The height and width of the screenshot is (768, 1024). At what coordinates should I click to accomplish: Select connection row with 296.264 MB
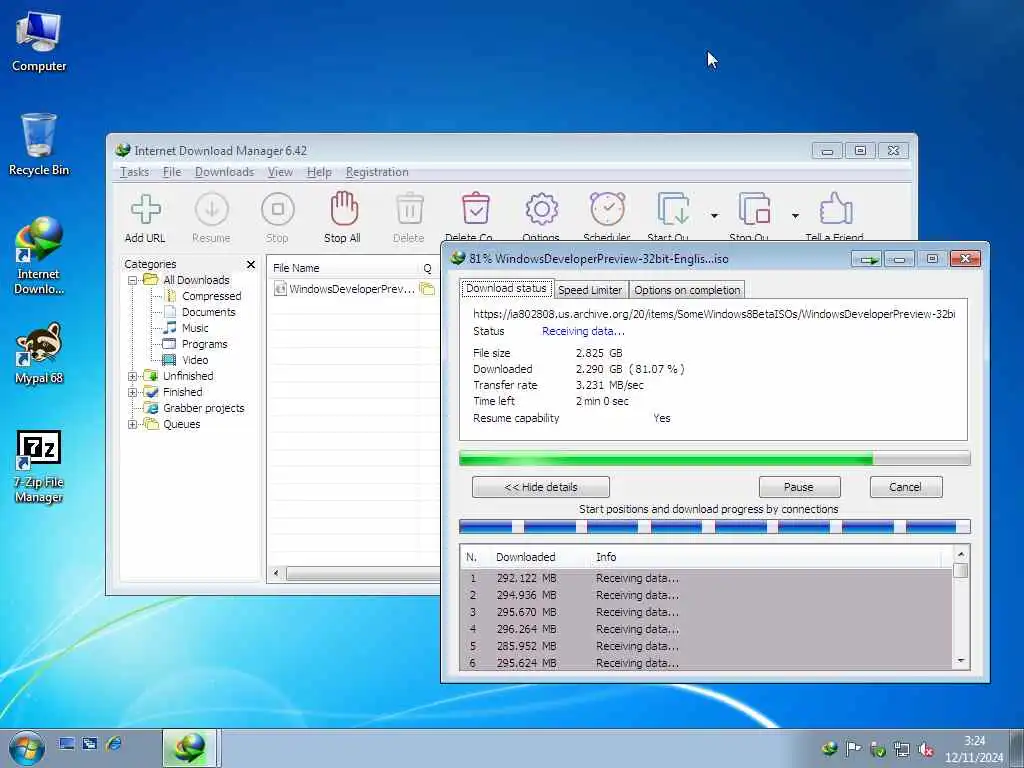707,630
